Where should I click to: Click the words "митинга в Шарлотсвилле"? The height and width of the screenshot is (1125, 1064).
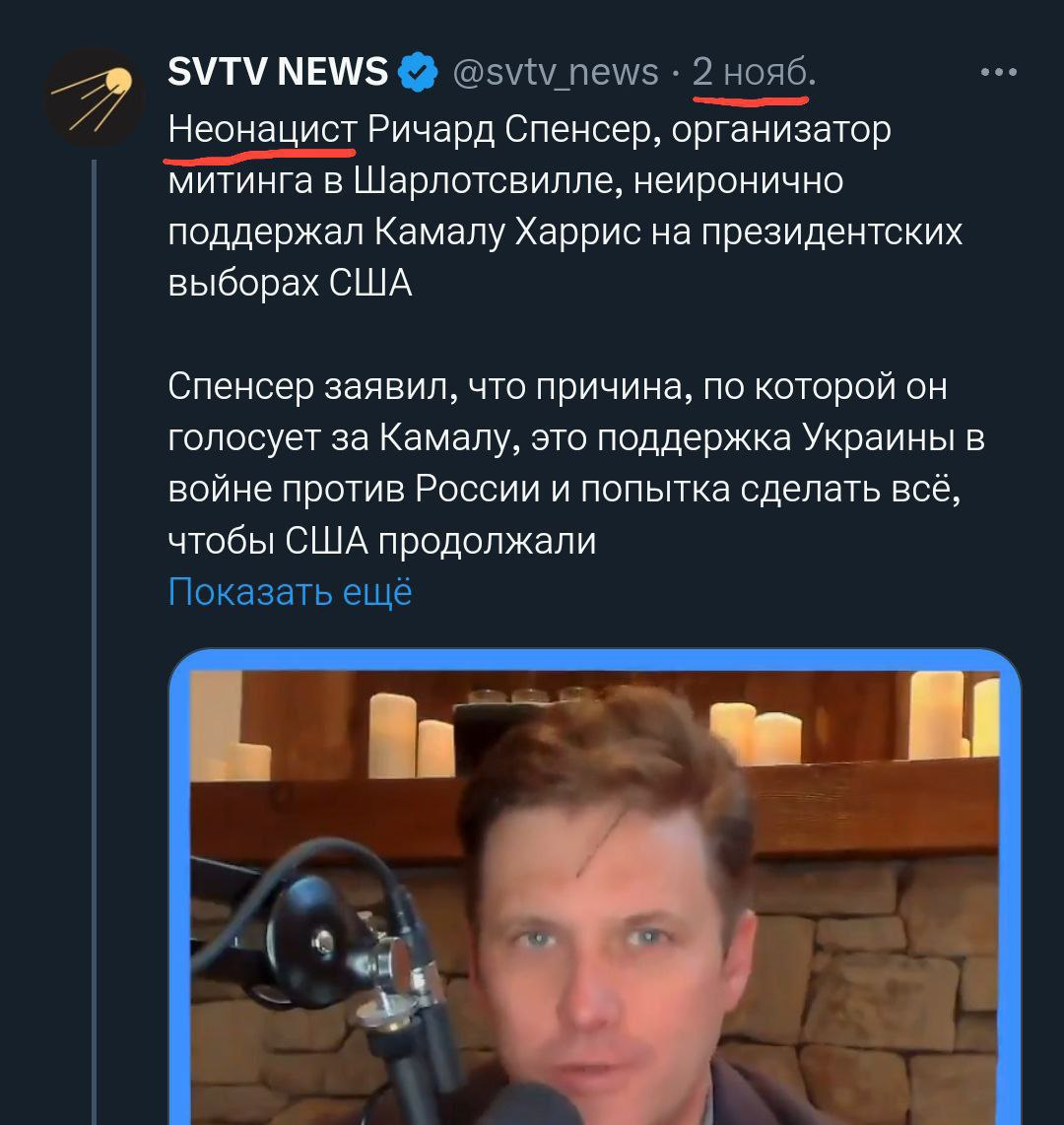point(395,181)
